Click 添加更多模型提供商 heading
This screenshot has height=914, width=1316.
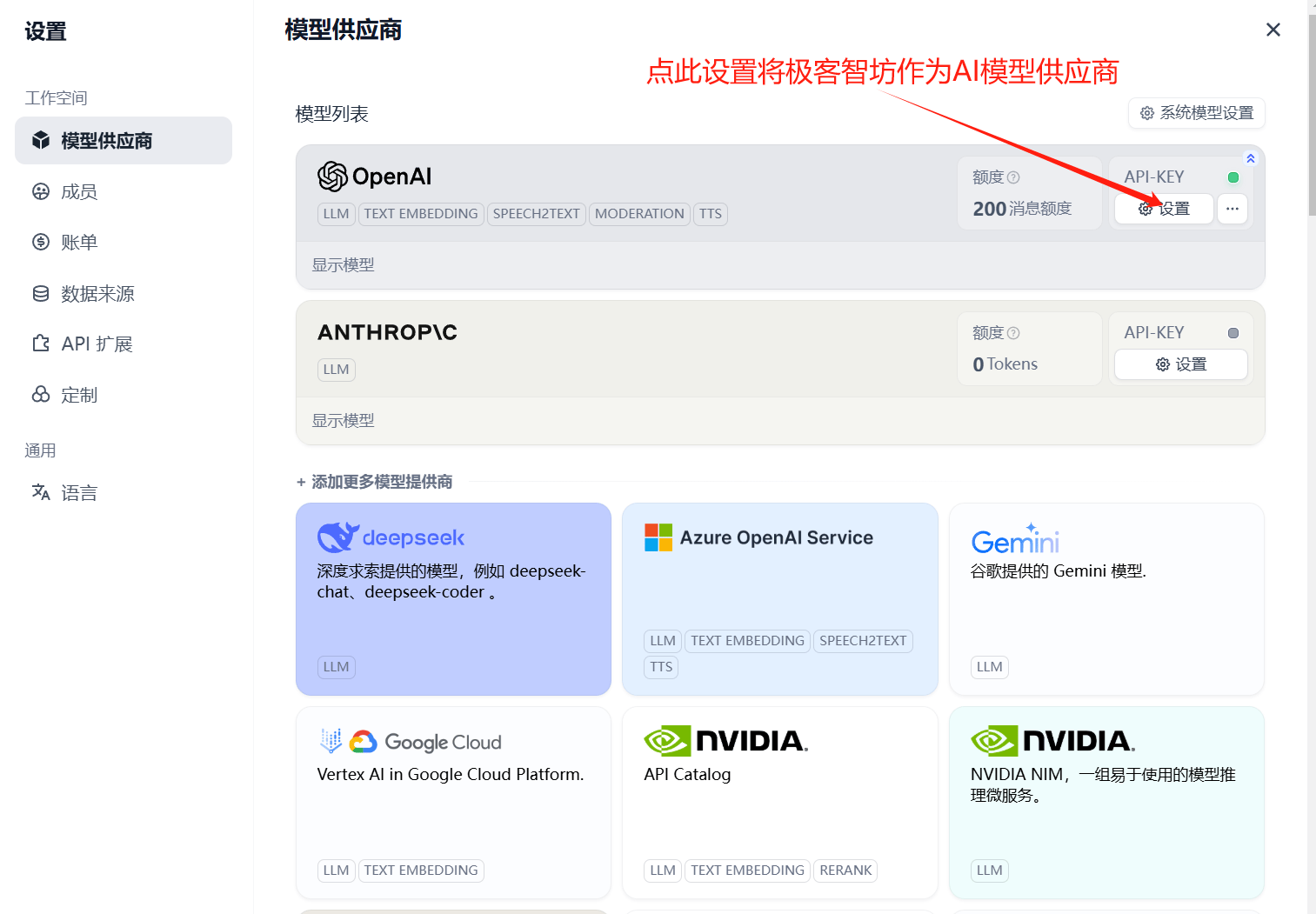(382, 482)
